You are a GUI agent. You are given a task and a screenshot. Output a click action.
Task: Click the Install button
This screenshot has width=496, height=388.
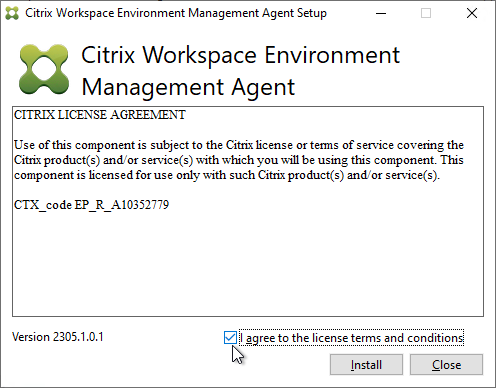click(x=366, y=365)
